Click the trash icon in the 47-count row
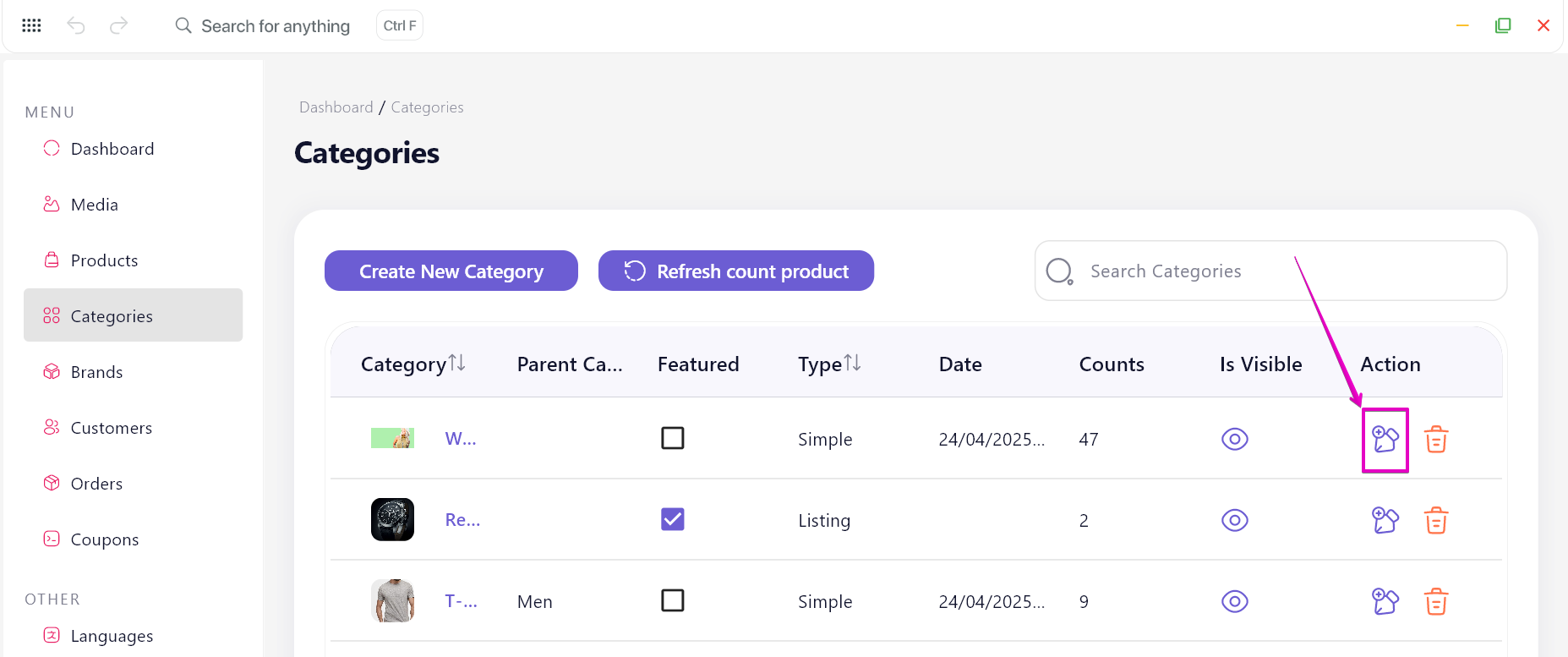Viewport: 1568px width, 657px height. 1436,439
